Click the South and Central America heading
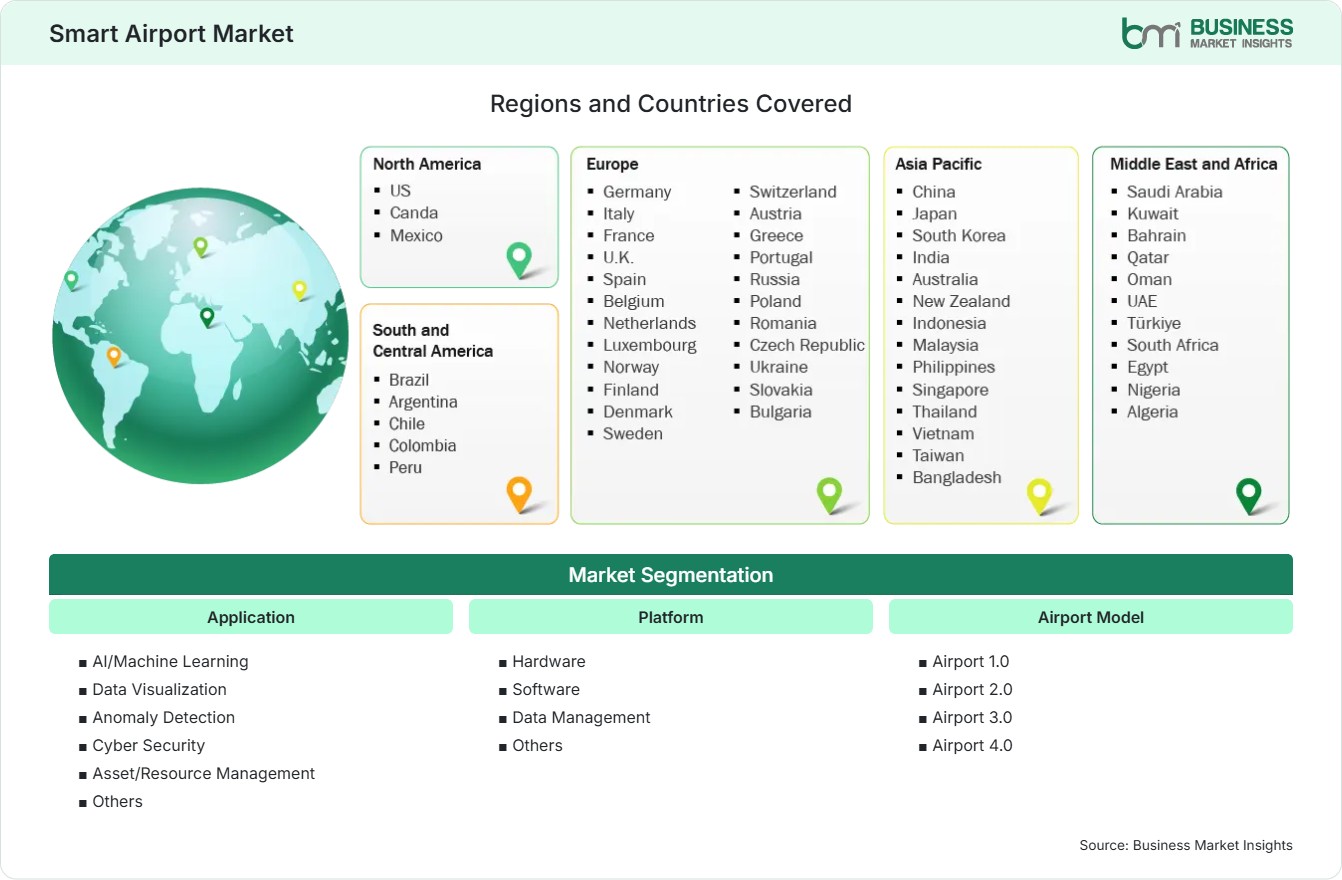Screen dimensions: 1342x880 (433, 340)
